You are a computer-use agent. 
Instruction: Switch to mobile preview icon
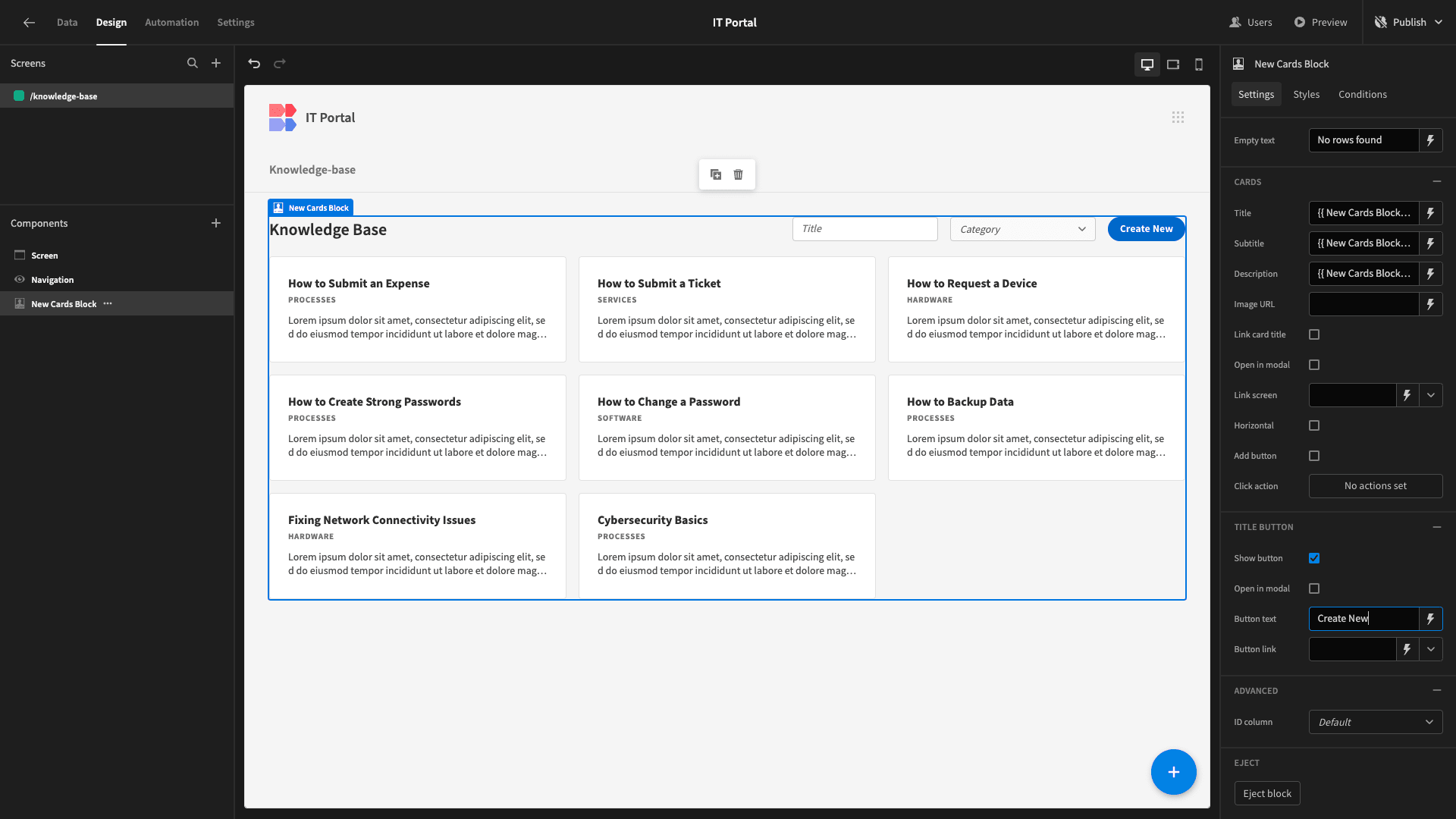click(x=1199, y=64)
